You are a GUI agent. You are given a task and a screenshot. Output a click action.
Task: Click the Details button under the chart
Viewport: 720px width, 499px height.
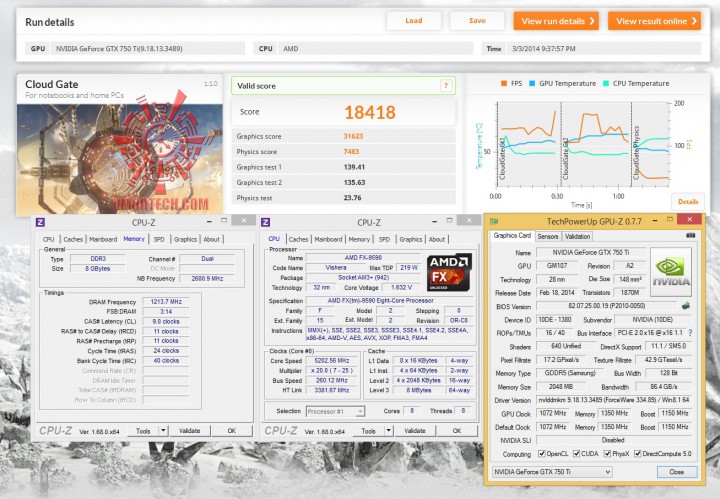coord(688,202)
